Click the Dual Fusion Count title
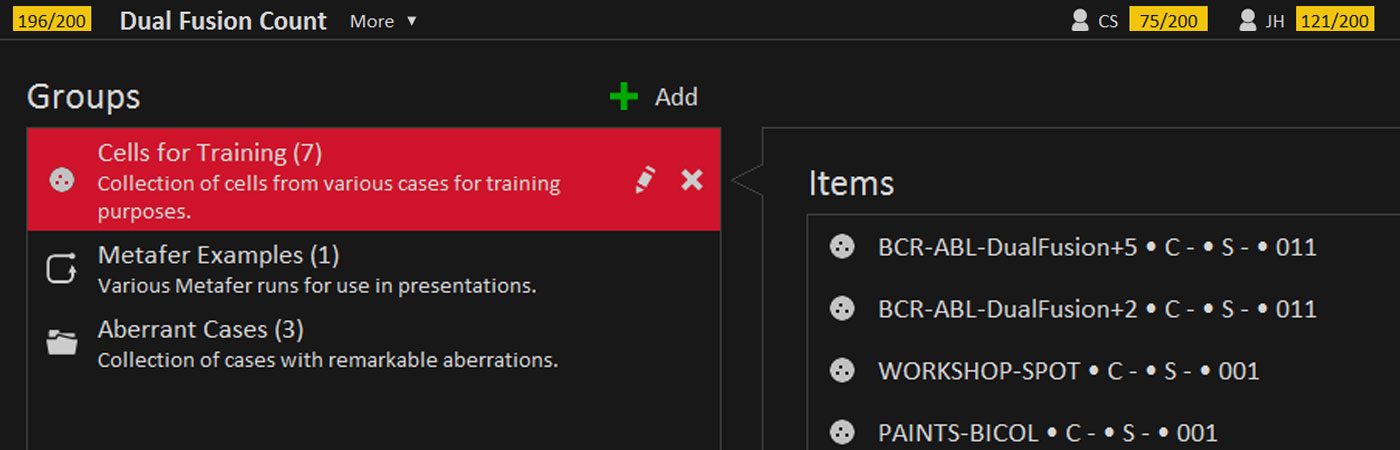The height and width of the screenshot is (450, 1400). (x=223, y=21)
